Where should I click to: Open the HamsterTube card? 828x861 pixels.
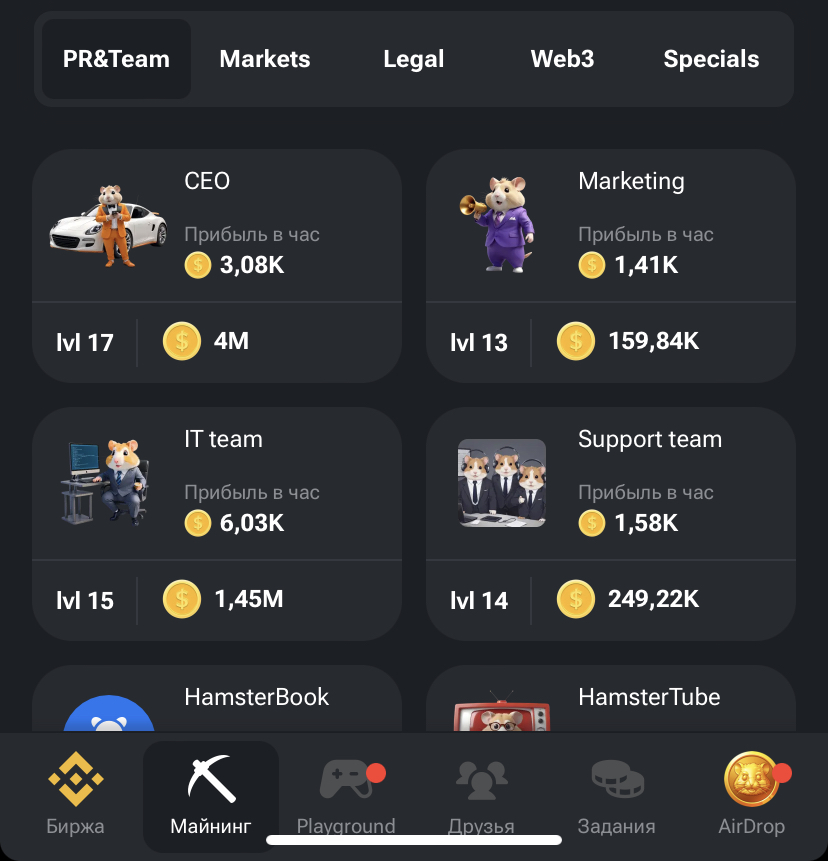(x=611, y=698)
